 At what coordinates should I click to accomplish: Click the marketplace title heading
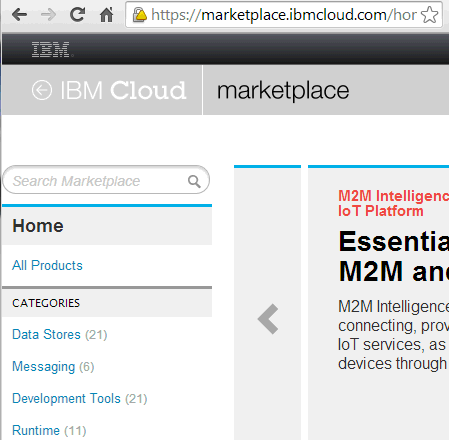pos(283,91)
